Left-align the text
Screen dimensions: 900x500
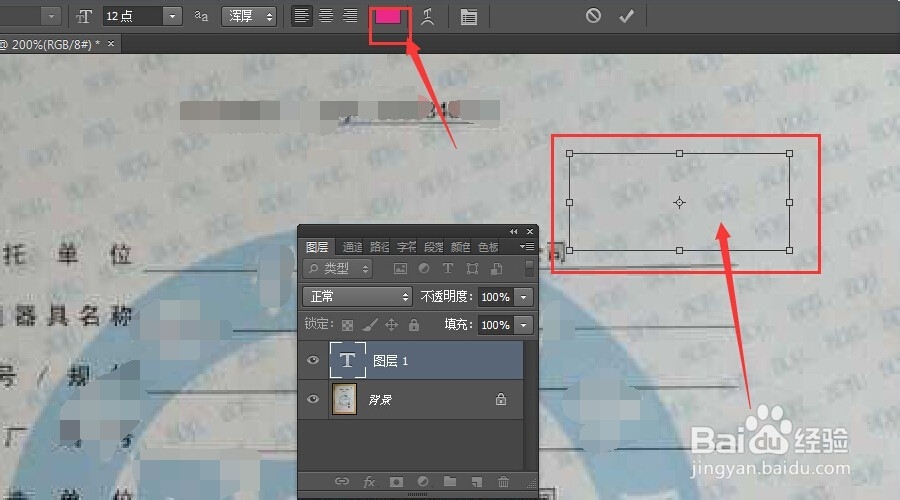point(301,16)
